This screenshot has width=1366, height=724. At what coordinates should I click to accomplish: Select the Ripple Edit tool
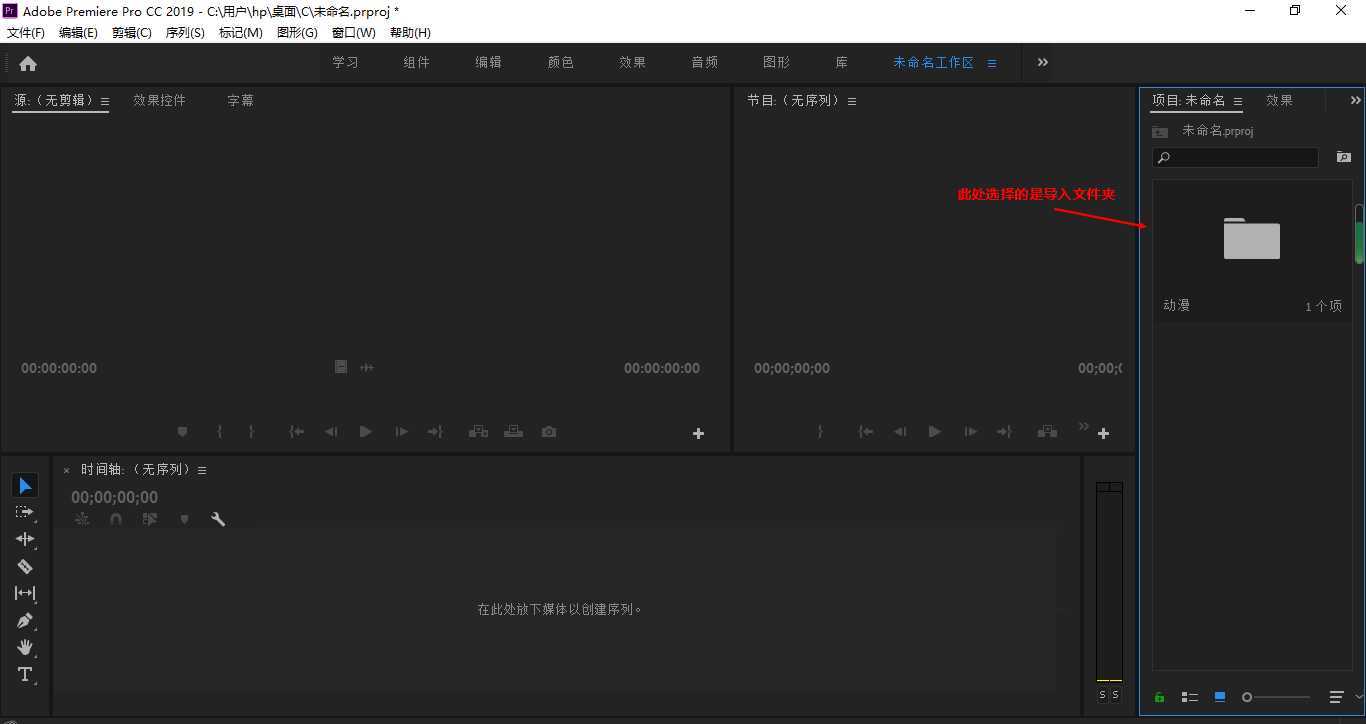[25, 539]
